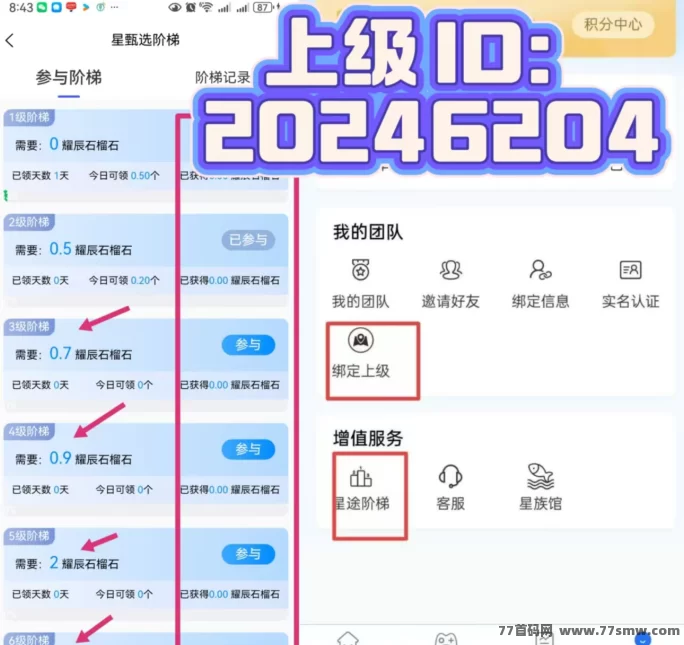Select the 5级阶梯 label
Screen dimensions: 684x645
click(29, 536)
